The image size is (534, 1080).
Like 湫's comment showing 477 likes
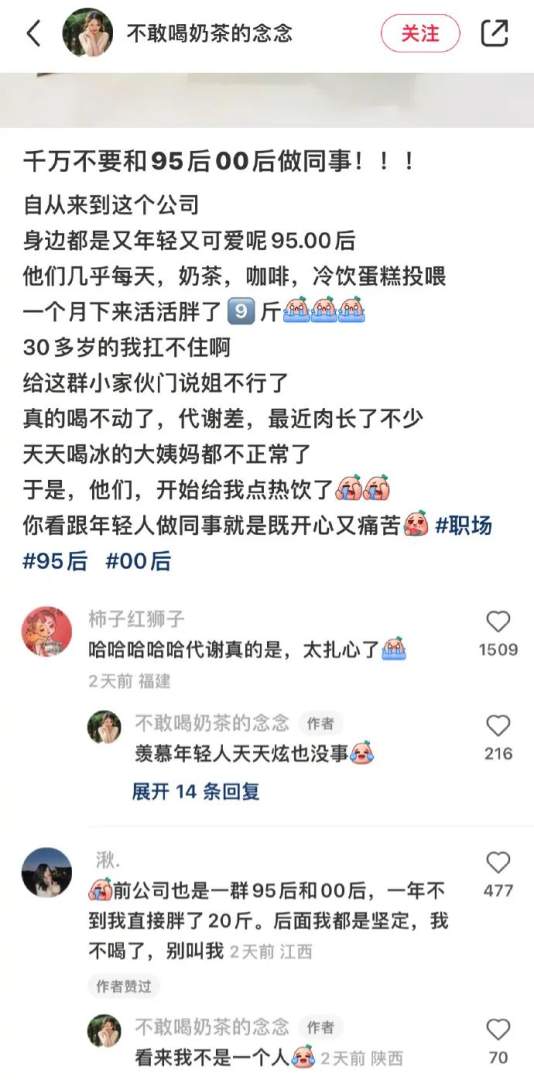tap(497, 863)
